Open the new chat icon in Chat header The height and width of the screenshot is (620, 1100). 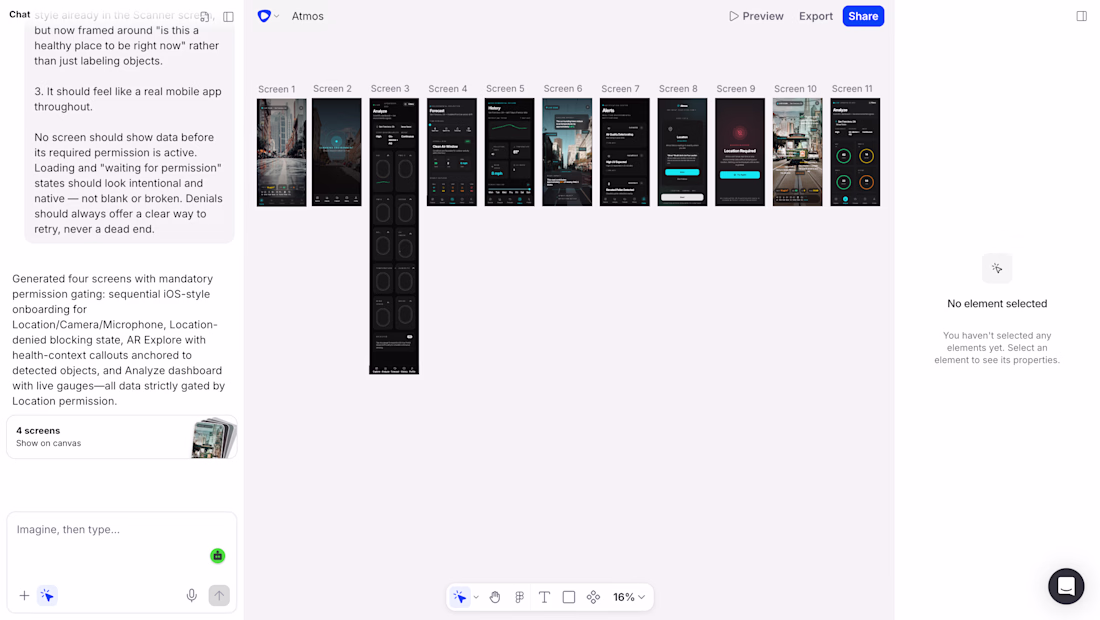pos(205,16)
